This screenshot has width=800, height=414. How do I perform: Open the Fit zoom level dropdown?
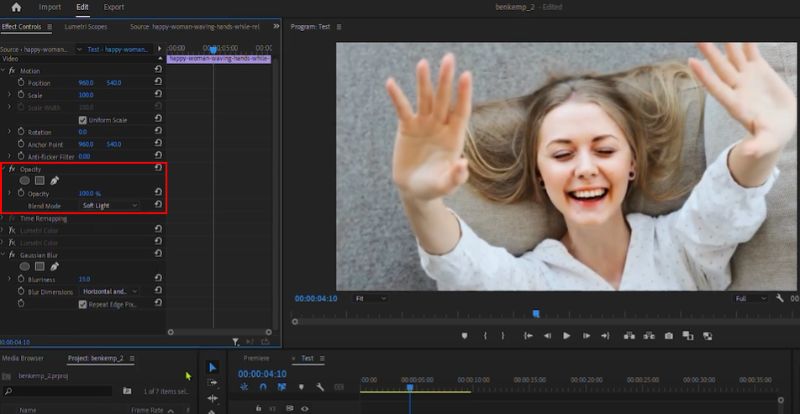pos(372,298)
